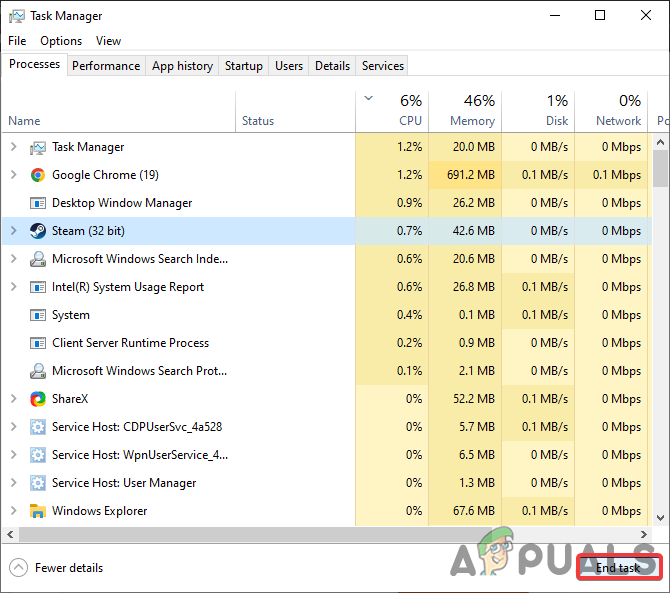
Task: Expand the ShareX process row
Action: tap(14, 399)
